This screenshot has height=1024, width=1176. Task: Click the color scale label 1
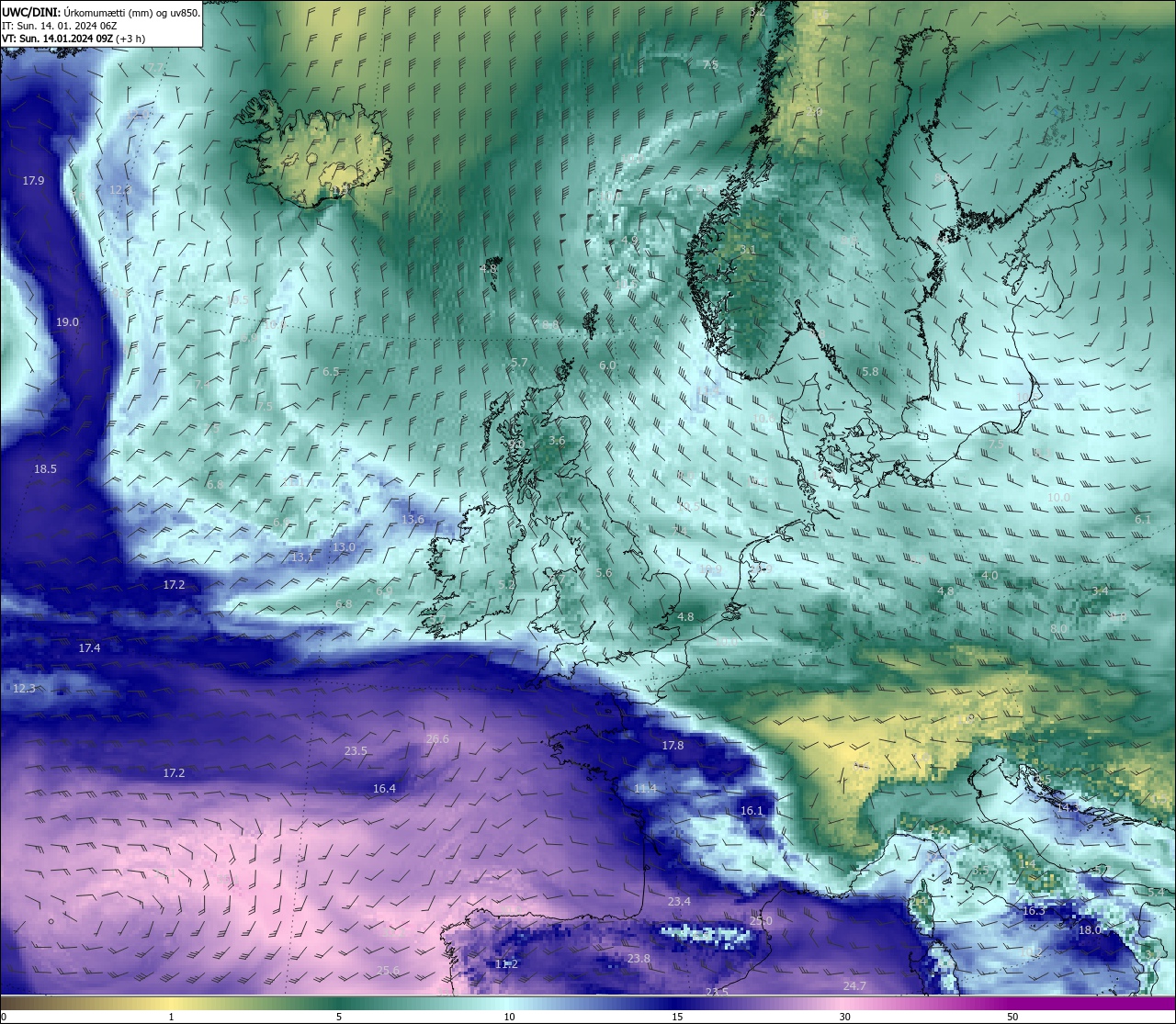pos(171,1017)
